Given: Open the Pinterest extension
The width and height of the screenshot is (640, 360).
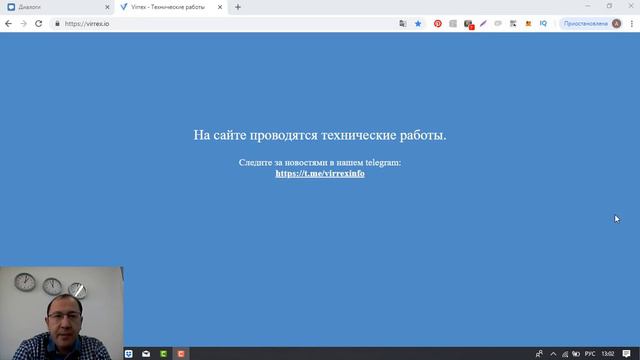Looking at the screenshot, I should tap(438, 24).
